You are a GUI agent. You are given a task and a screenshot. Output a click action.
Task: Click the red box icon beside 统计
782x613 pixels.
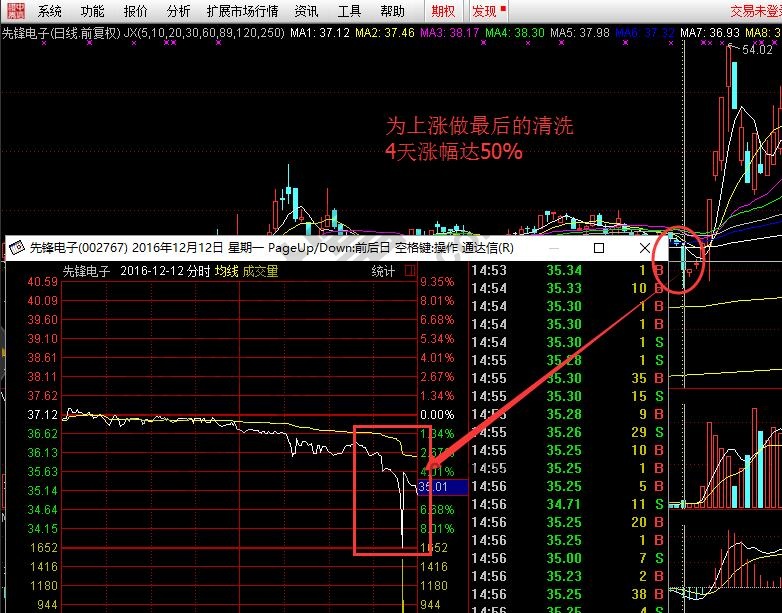pos(410,271)
